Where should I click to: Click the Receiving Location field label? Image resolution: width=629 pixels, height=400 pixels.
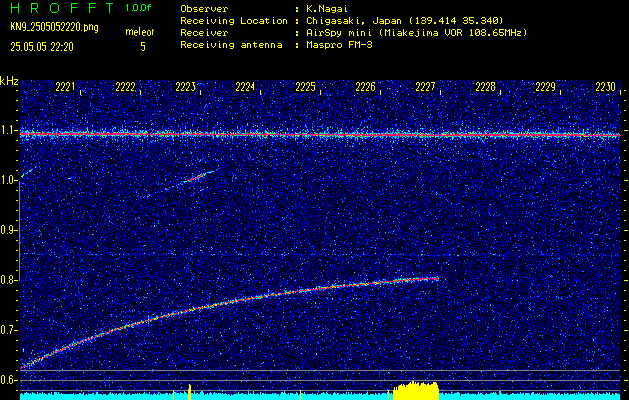[234, 20]
